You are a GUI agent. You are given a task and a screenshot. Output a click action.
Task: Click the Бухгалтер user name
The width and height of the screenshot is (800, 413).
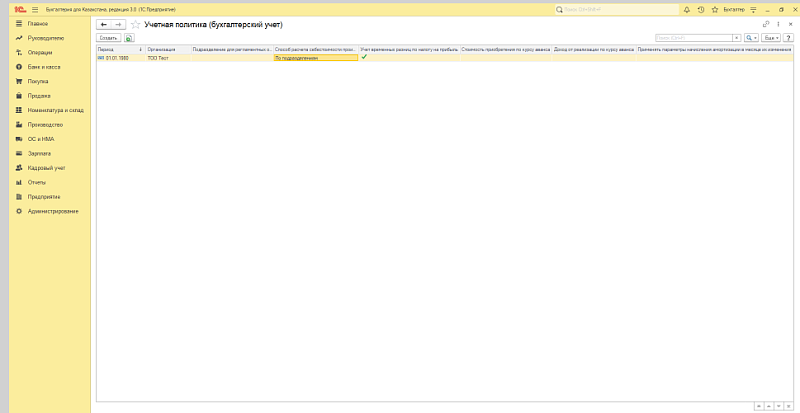(x=733, y=8)
